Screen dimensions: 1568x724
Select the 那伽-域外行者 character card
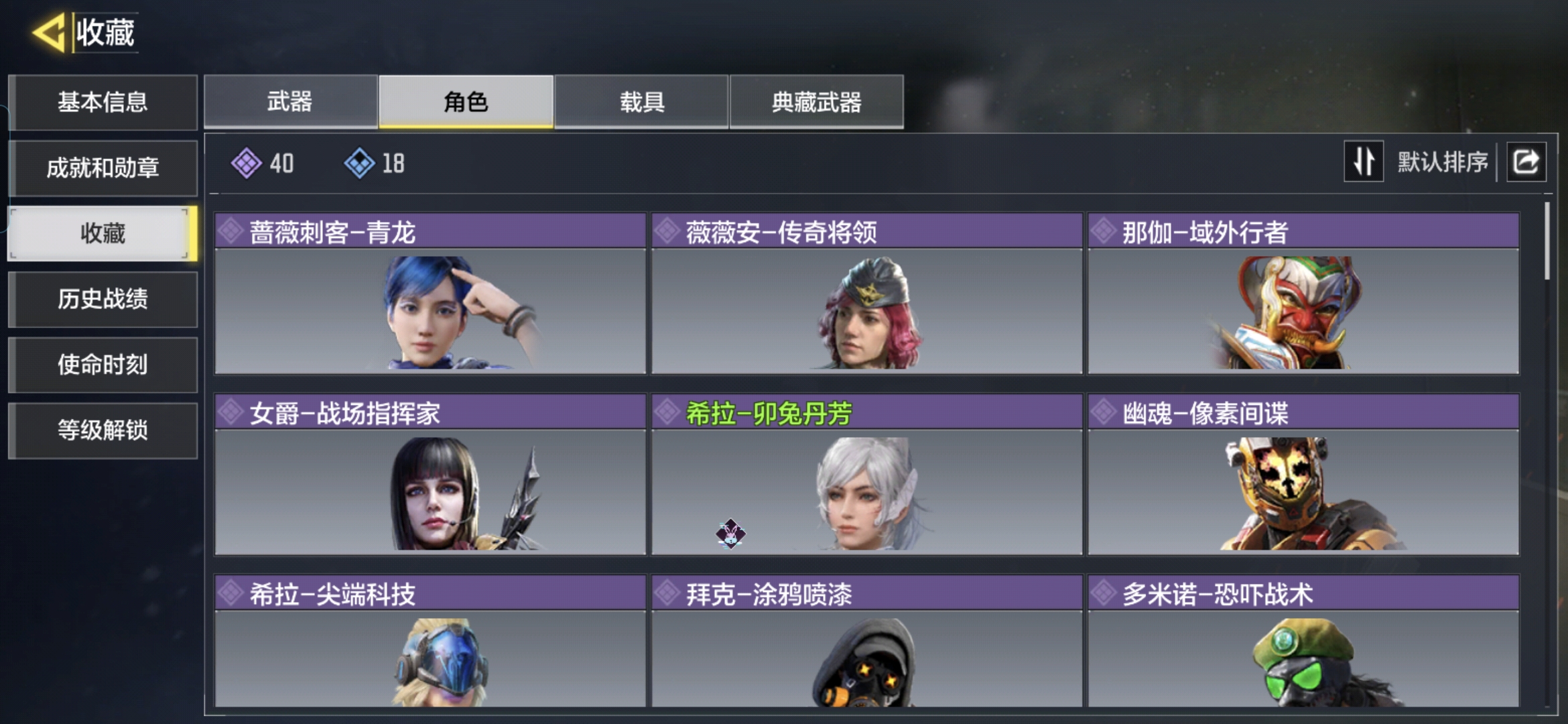tap(1303, 294)
